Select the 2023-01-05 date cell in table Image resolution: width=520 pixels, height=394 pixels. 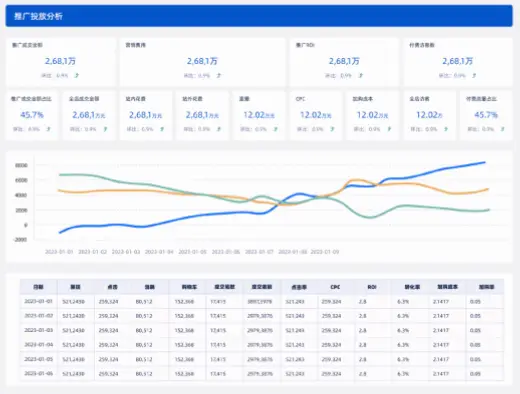pyautogui.click(x=38, y=359)
